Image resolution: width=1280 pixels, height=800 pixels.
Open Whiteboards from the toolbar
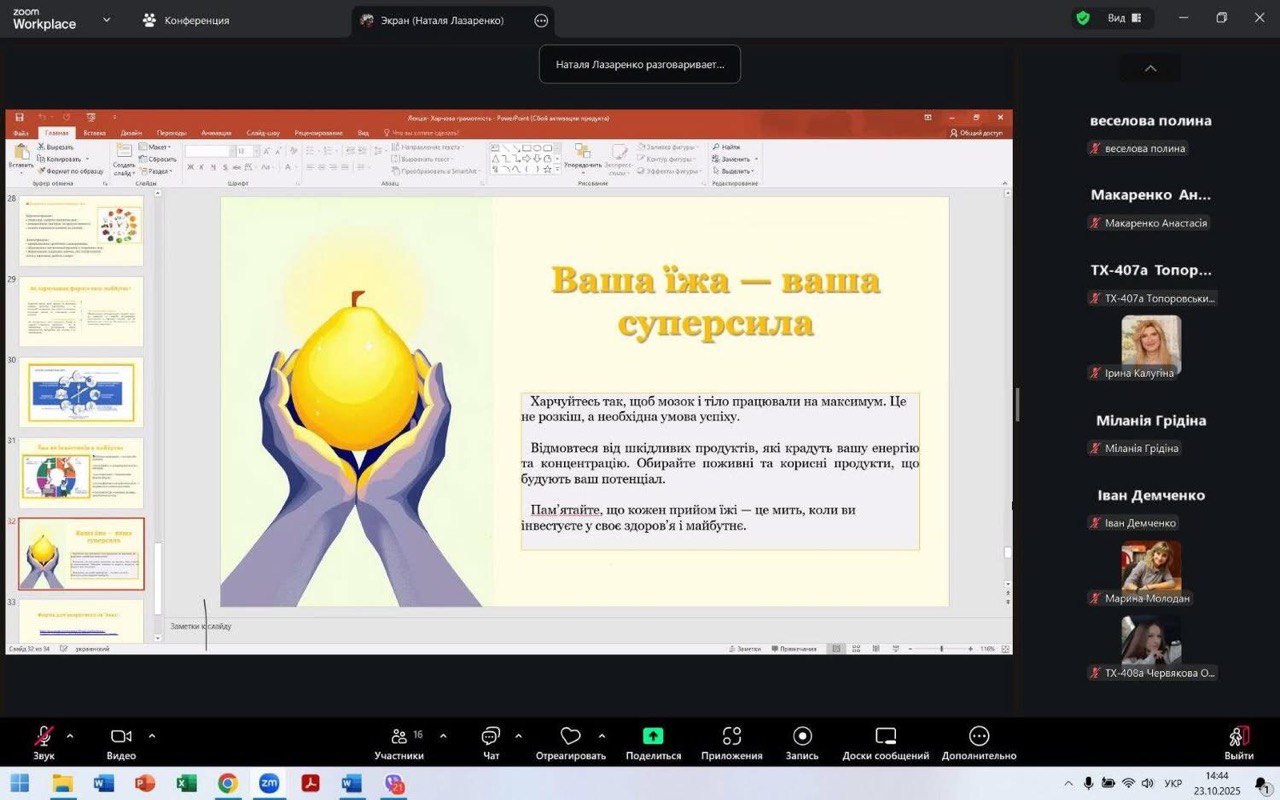coord(885,743)
